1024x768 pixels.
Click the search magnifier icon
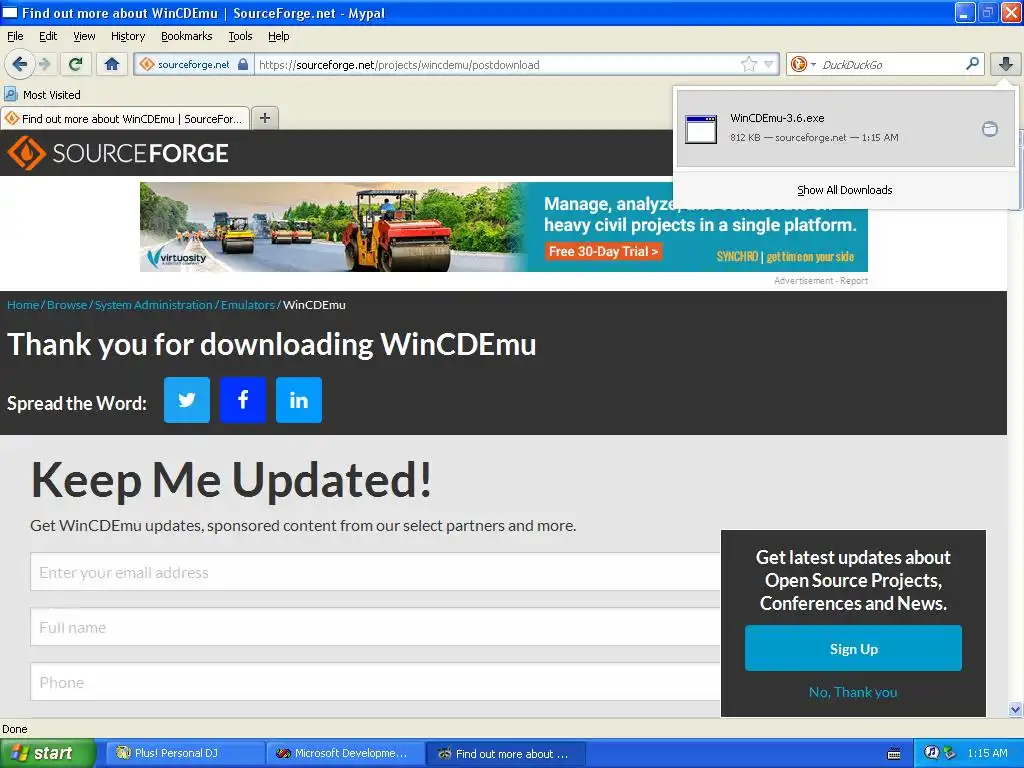coord(972,63)
